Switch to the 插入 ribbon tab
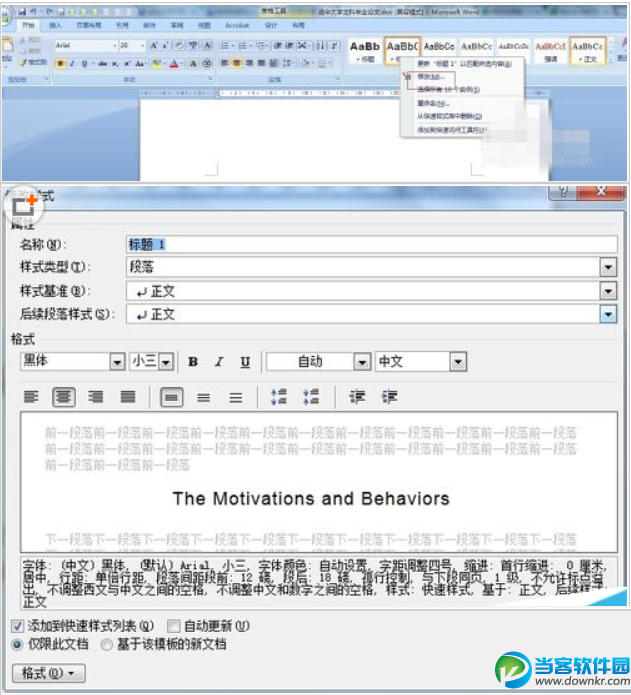 click(x=55, y=25)
